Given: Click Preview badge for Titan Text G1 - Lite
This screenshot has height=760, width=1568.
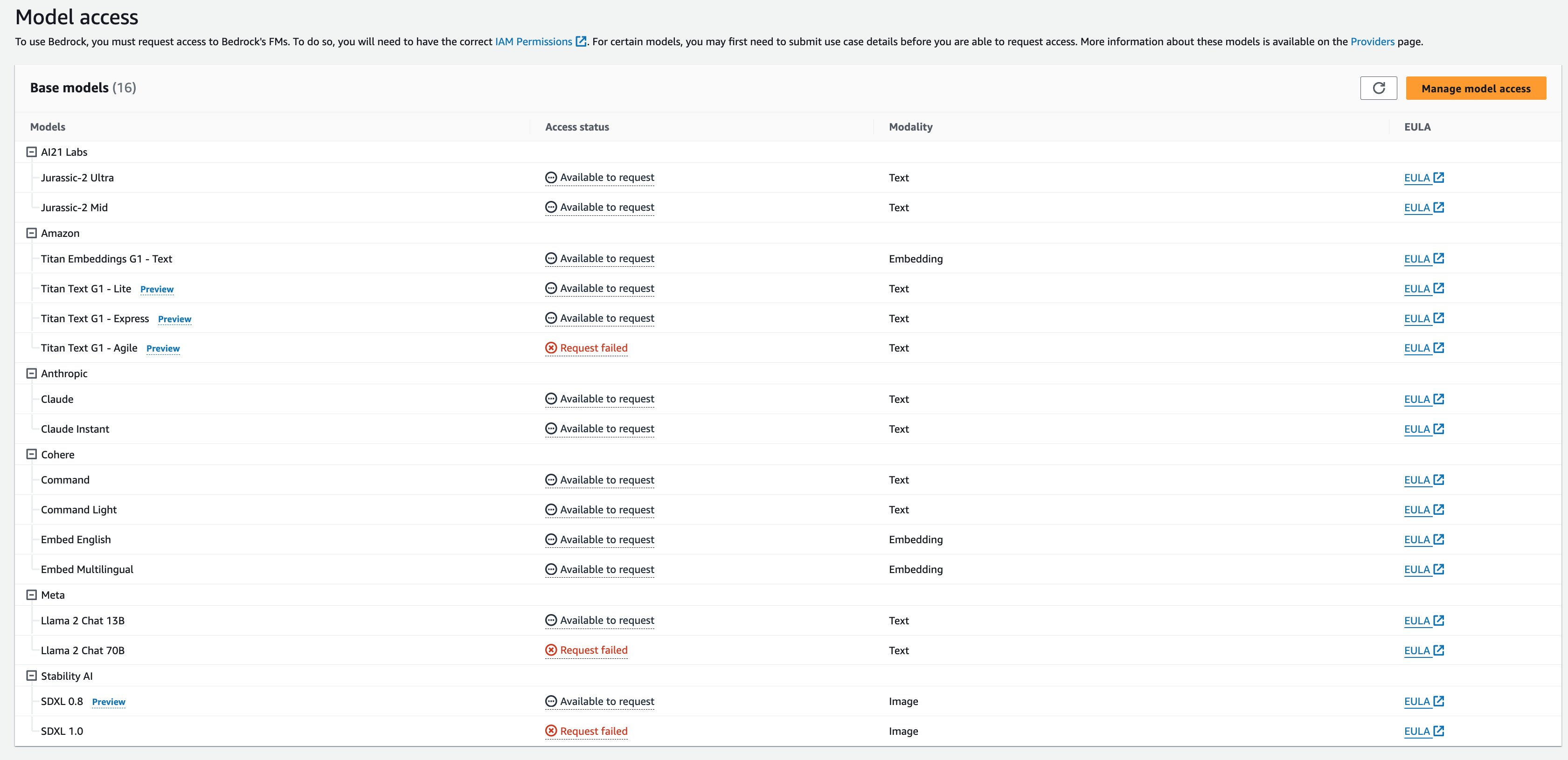Looking at the screenshot, I should tap(157, 289).
